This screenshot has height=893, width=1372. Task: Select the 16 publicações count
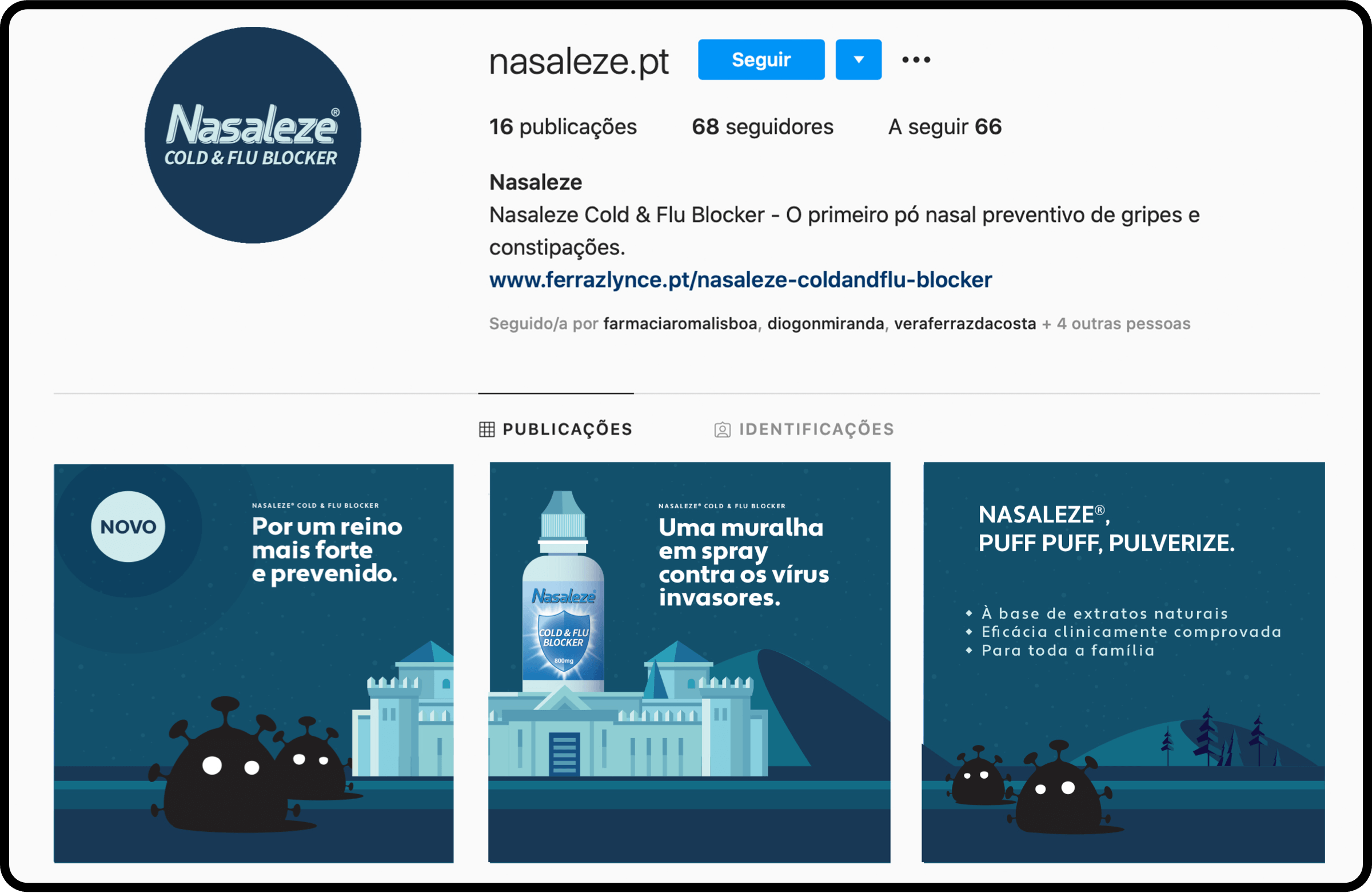click(x=563, y=127)
